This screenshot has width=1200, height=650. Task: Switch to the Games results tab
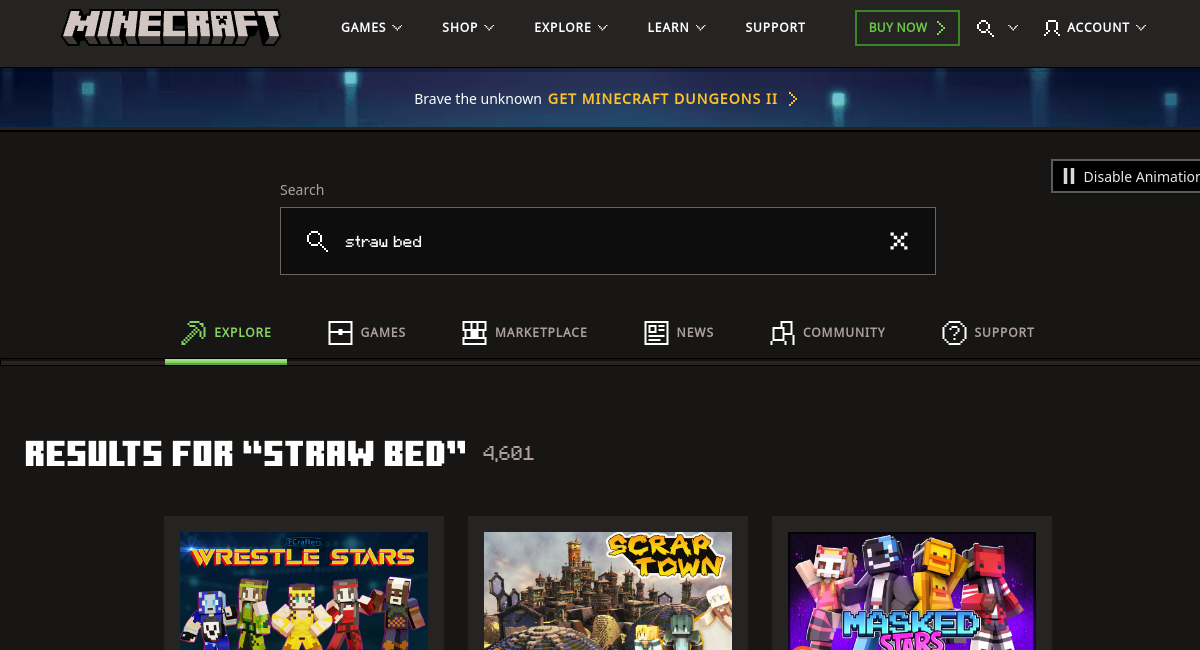point(367,333)
